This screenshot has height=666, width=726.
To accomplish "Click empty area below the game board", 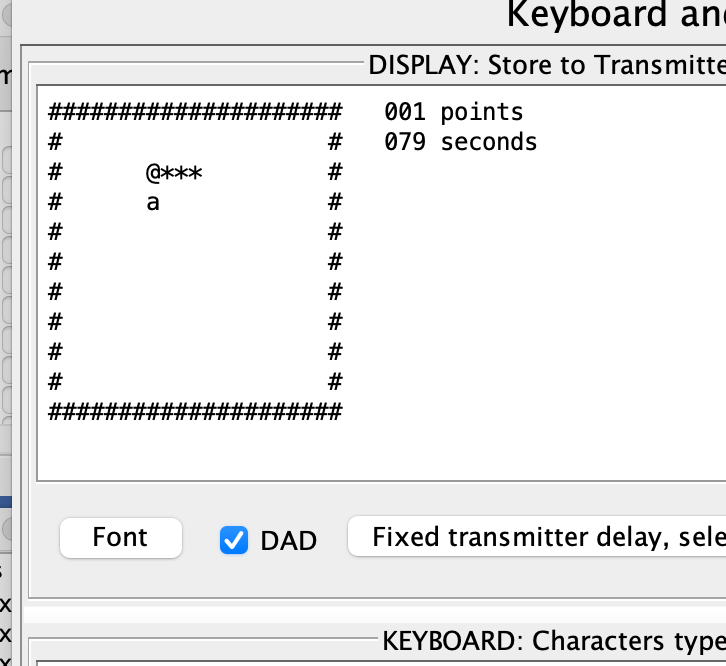I will pos(194,449).
